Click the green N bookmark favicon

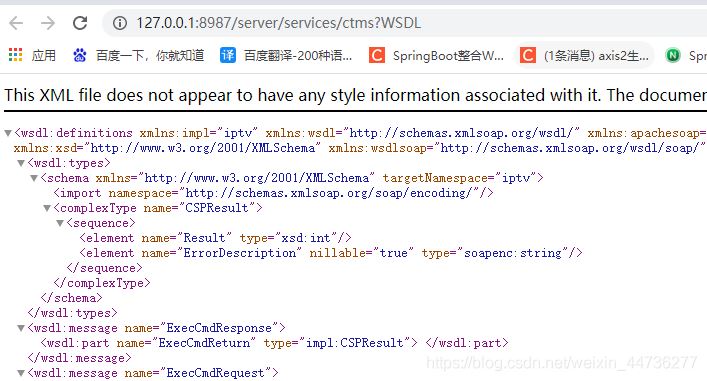point(673,55)
